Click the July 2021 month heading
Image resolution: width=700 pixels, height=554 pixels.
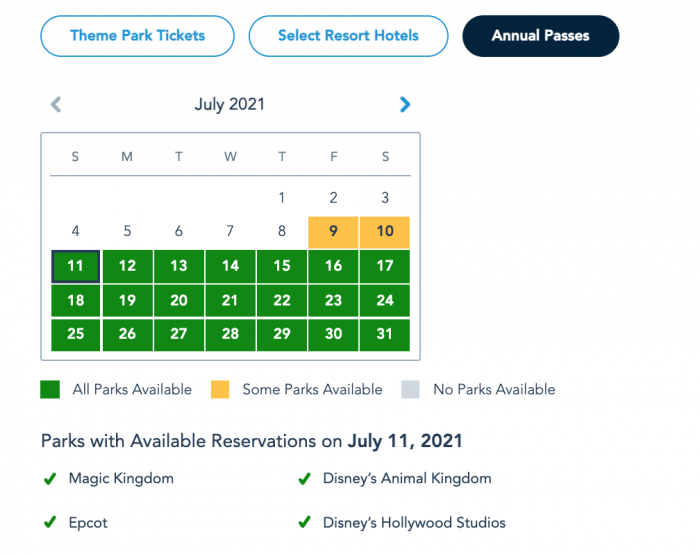(230, 104)
